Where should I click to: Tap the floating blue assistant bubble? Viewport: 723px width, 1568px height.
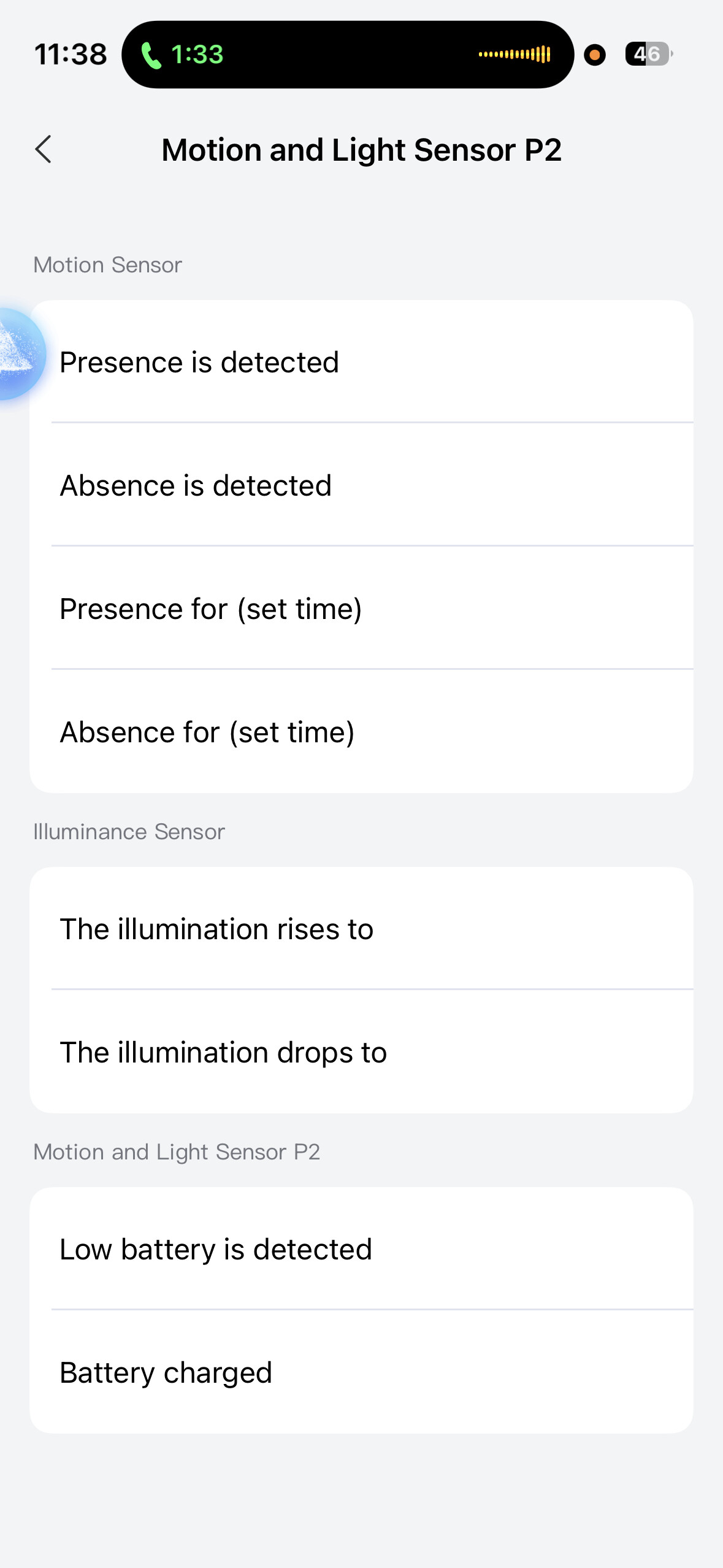18,355
